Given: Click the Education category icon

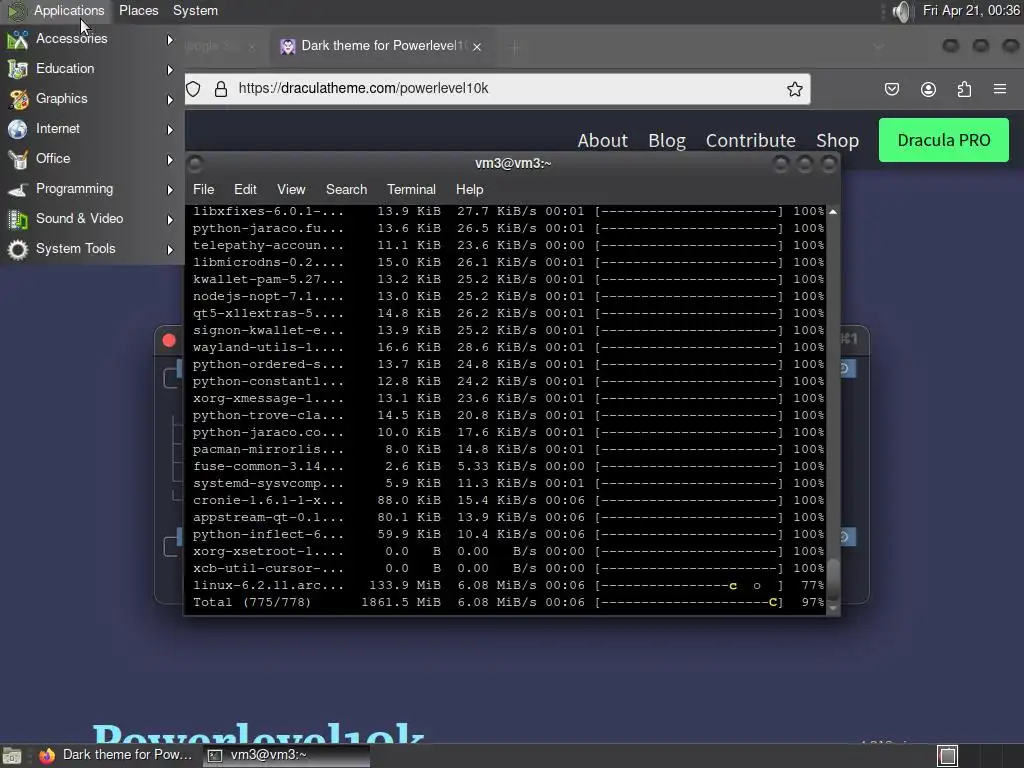Looking at the screenshot, I should [x=18, y=69].
